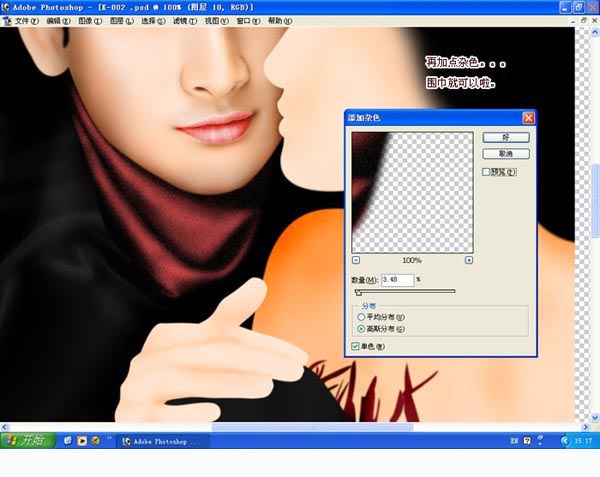Screen dimensions: 600x477
Task: Open the 图层 (Layer) menu
Action: (122, 21)
